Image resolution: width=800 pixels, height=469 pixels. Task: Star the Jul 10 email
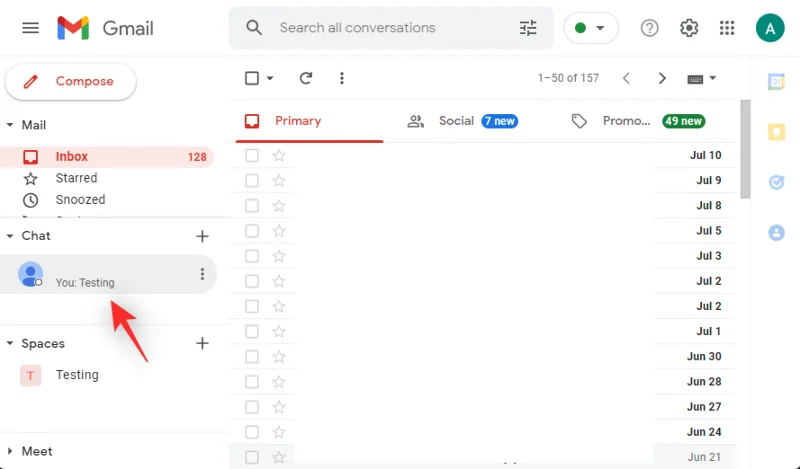pos(279,155)
